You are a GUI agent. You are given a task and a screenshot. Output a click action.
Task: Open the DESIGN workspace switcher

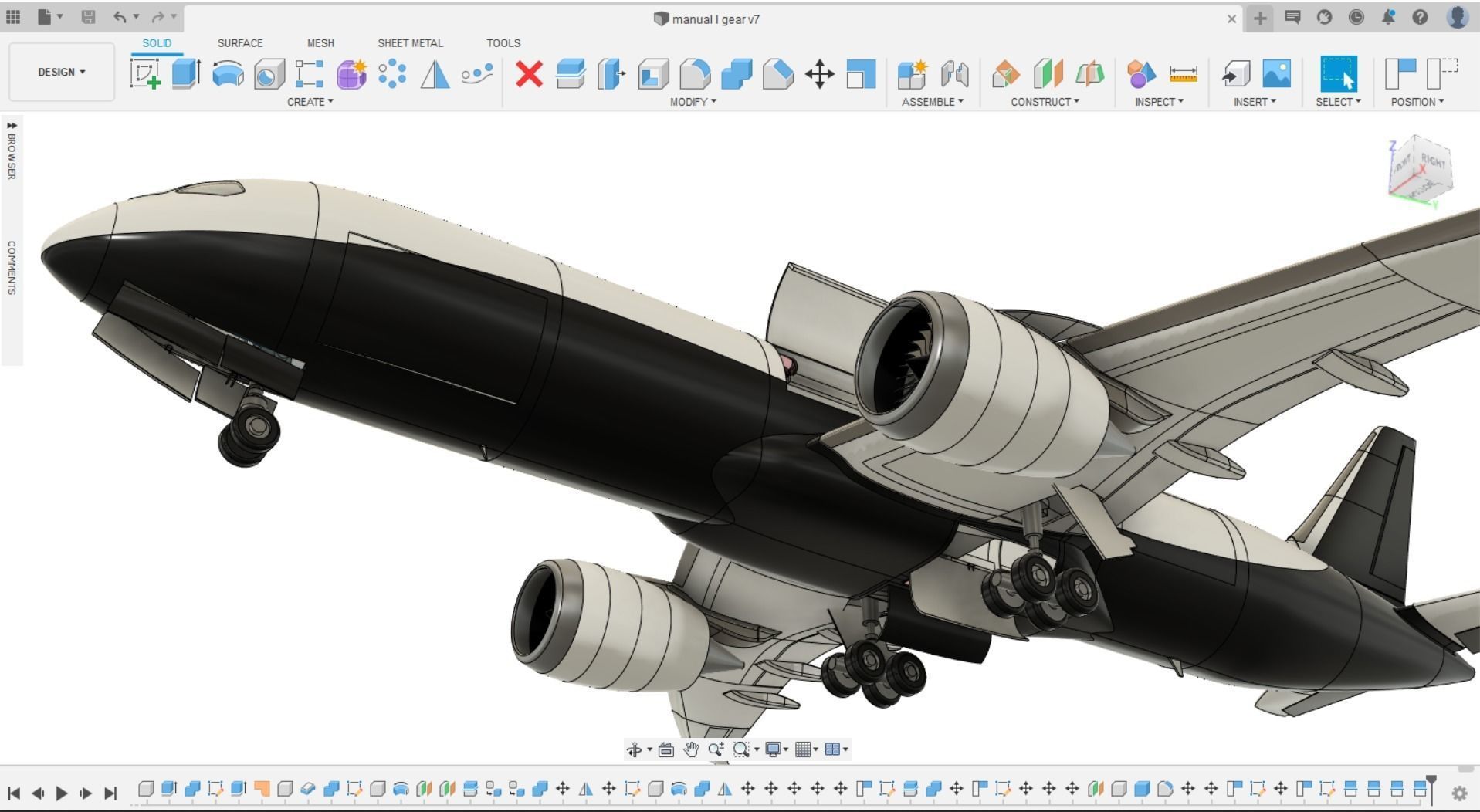(x=61, y=72)
